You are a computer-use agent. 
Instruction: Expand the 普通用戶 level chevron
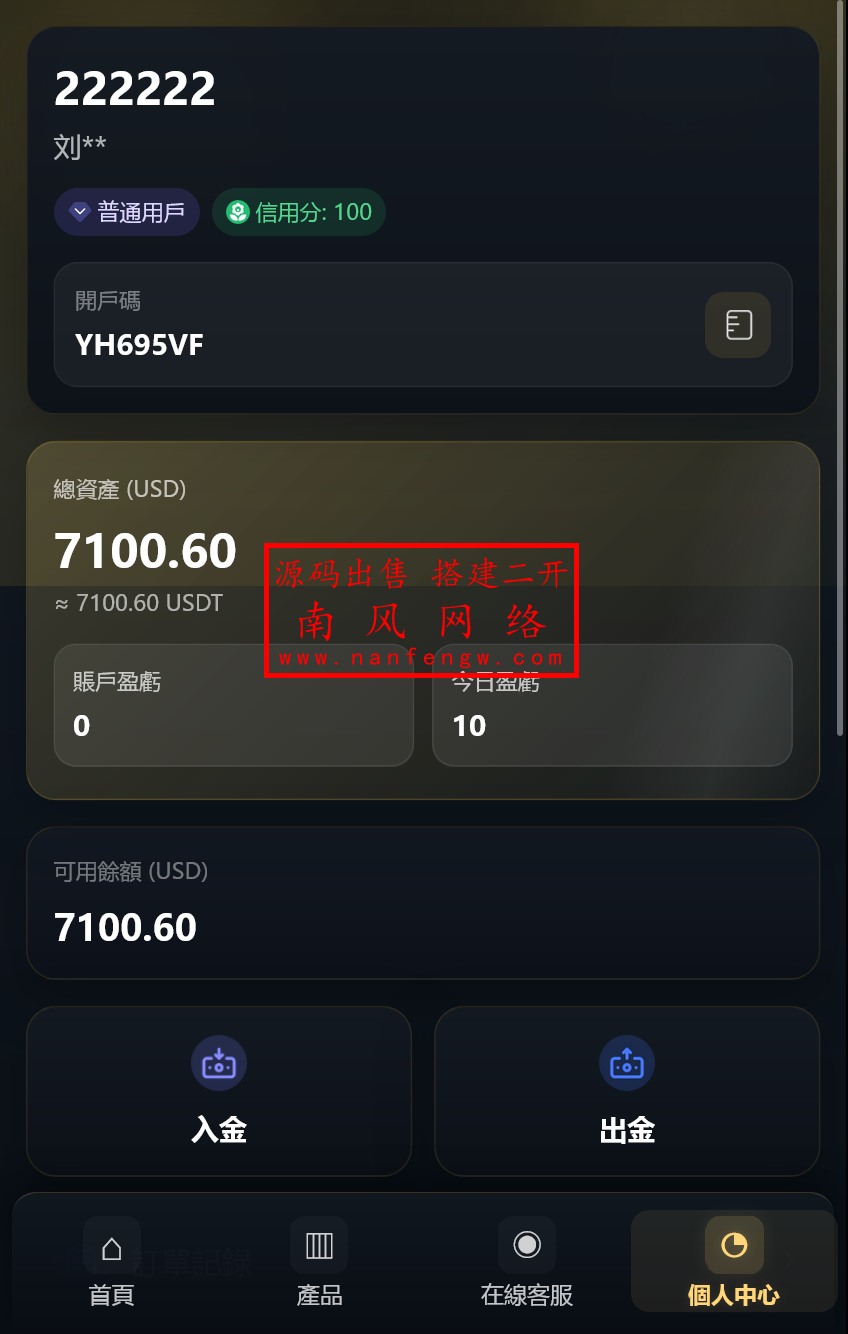pos(80,212)
